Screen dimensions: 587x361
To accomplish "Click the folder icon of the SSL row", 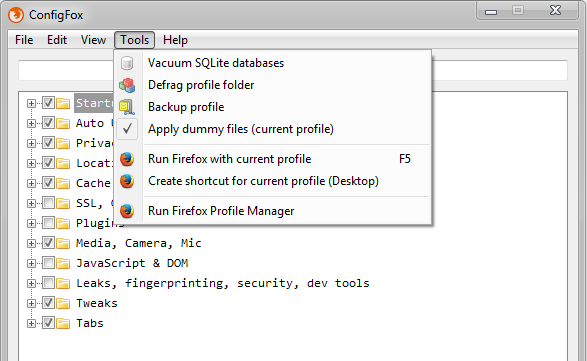I will (63, 203).
